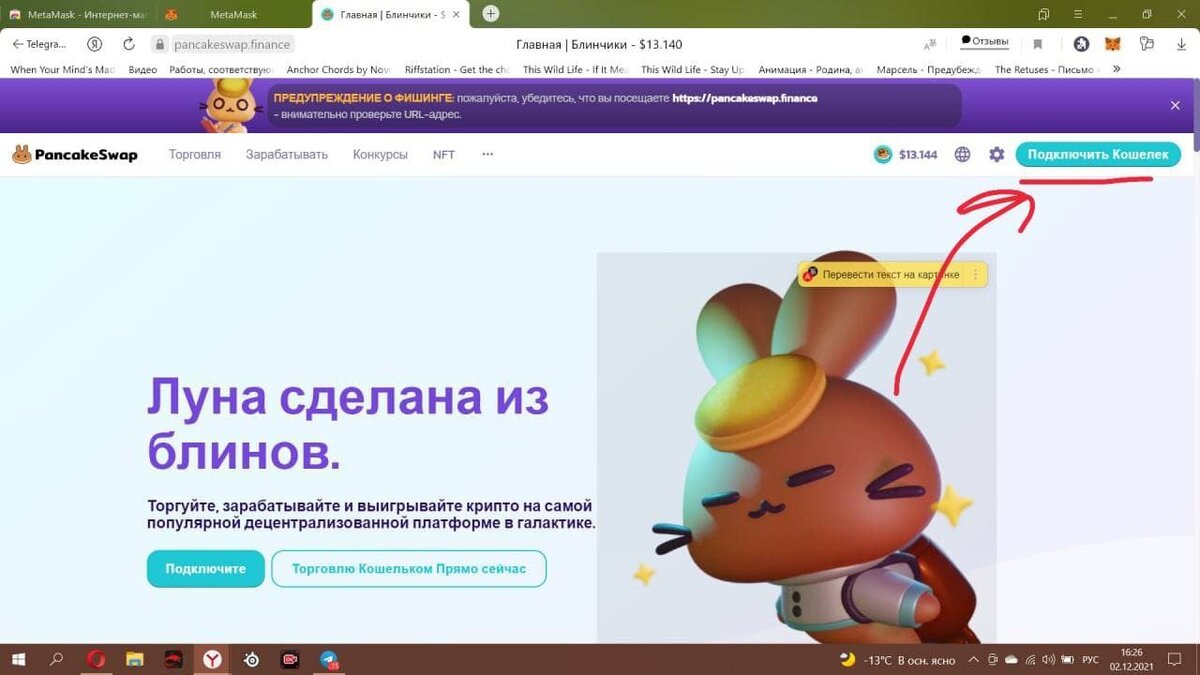Open Windows taskbar search
Viewport: 1200px width, 675px height.
click(x=57, y=660)
